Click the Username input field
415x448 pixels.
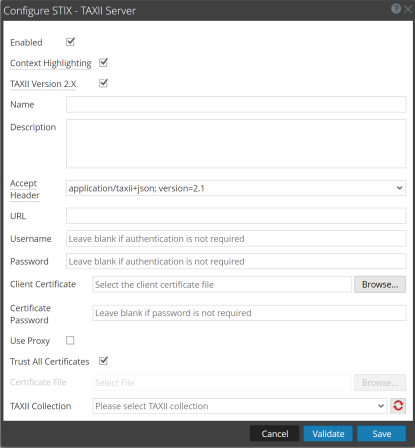coord(236,239)
